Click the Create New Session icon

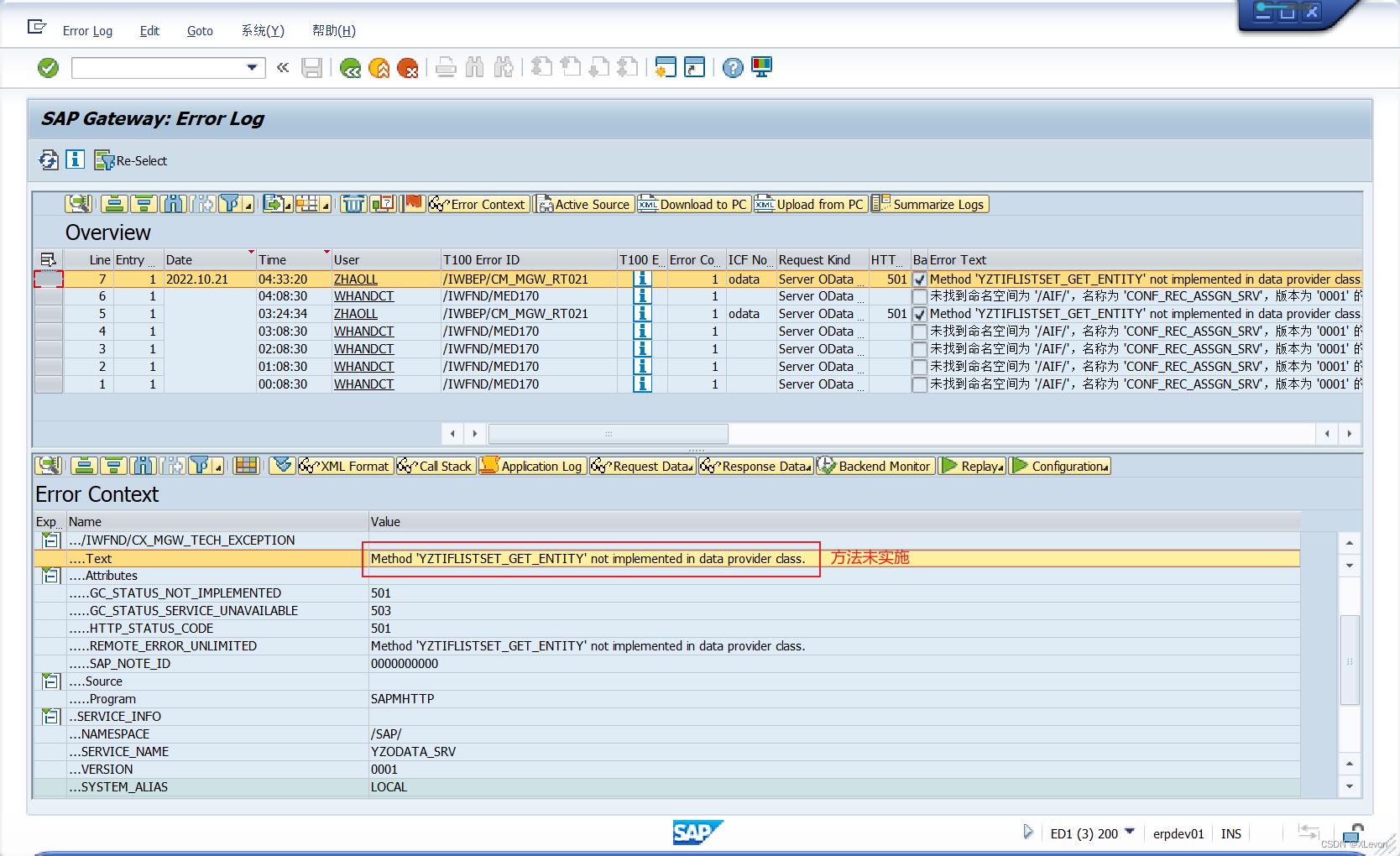[x=666, y=67]
